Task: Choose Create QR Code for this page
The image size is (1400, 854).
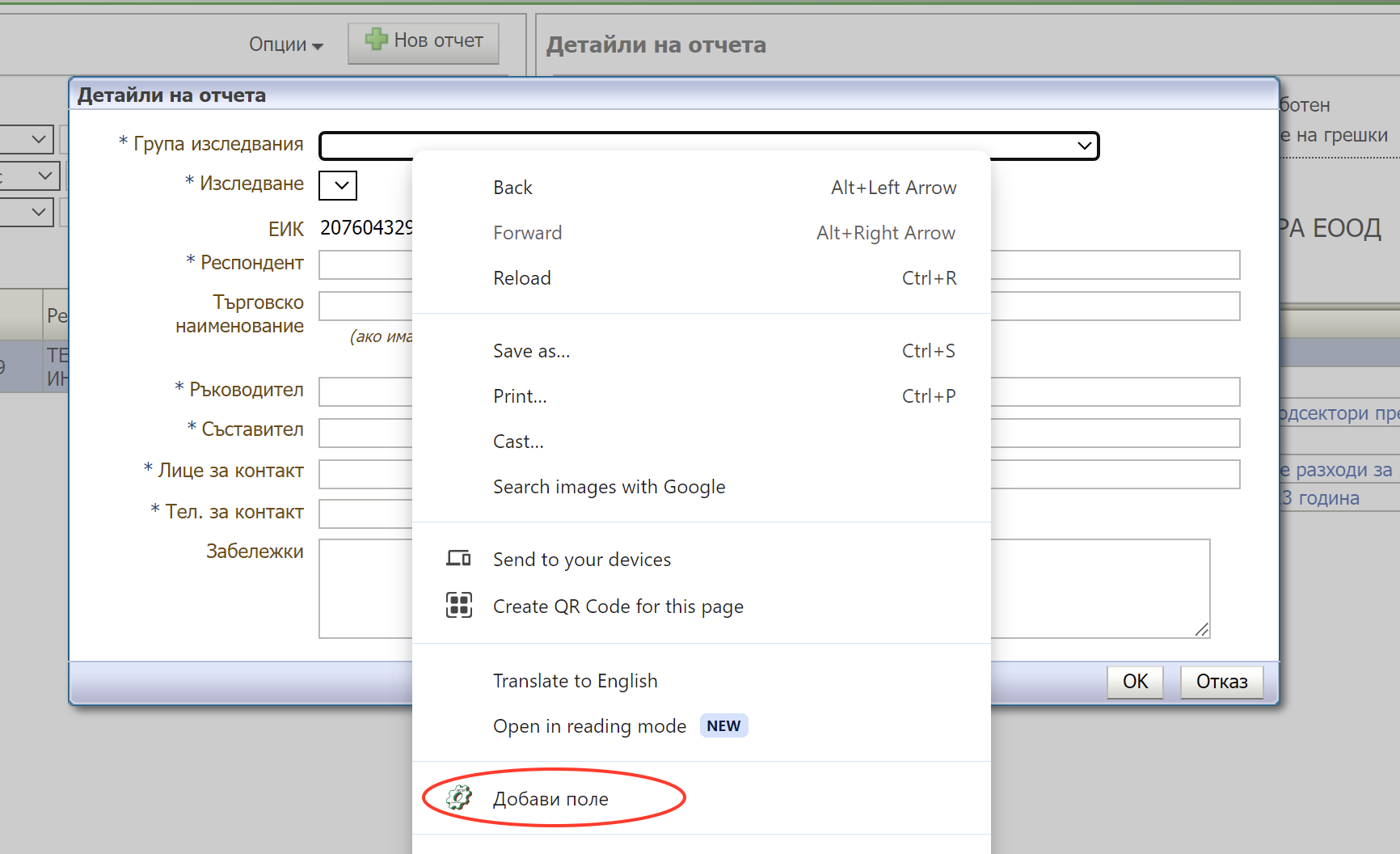Action: click(x=702, y=607)
